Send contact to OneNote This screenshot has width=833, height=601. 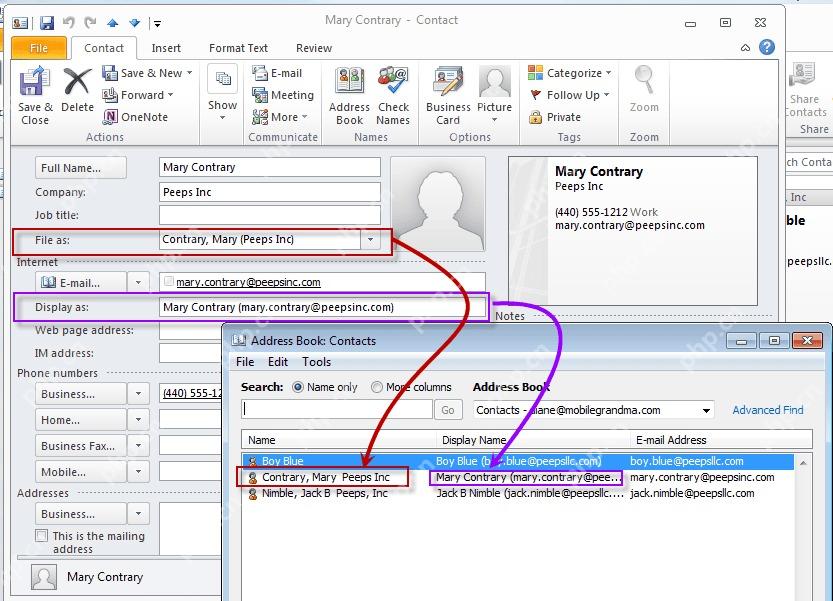[x=135, y=117]
